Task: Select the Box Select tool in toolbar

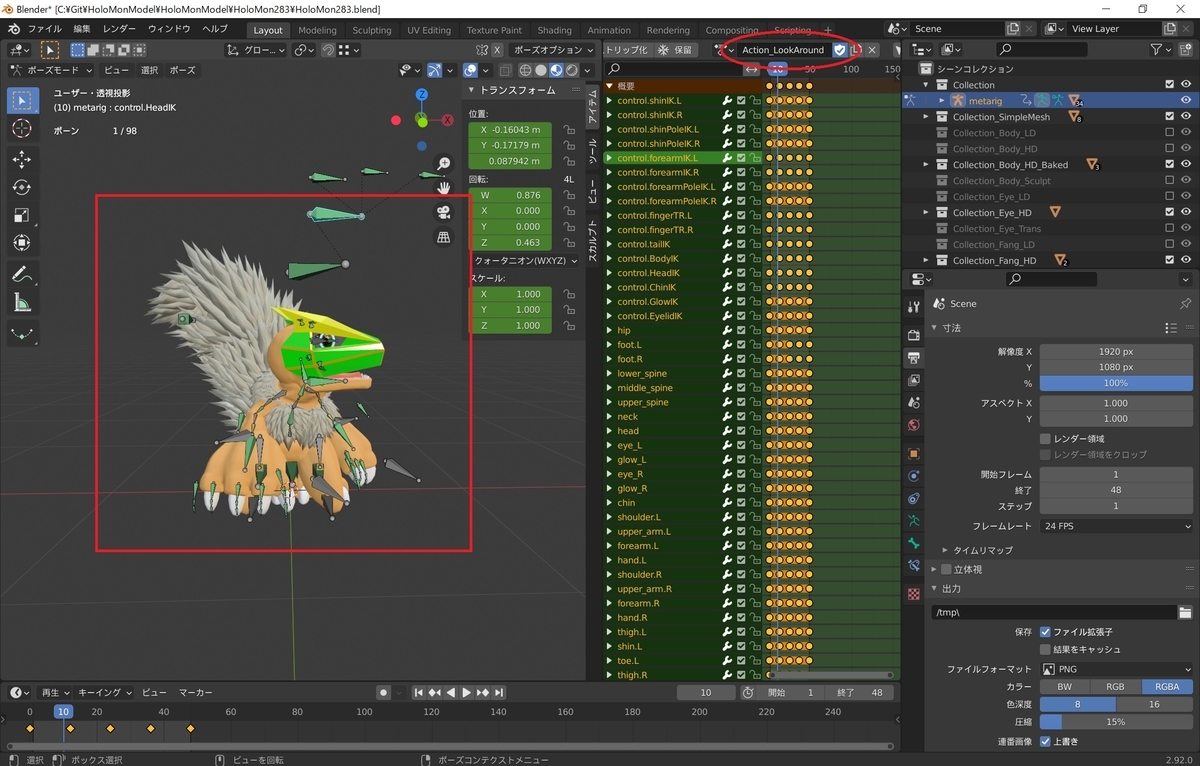Action: point(23,101)
